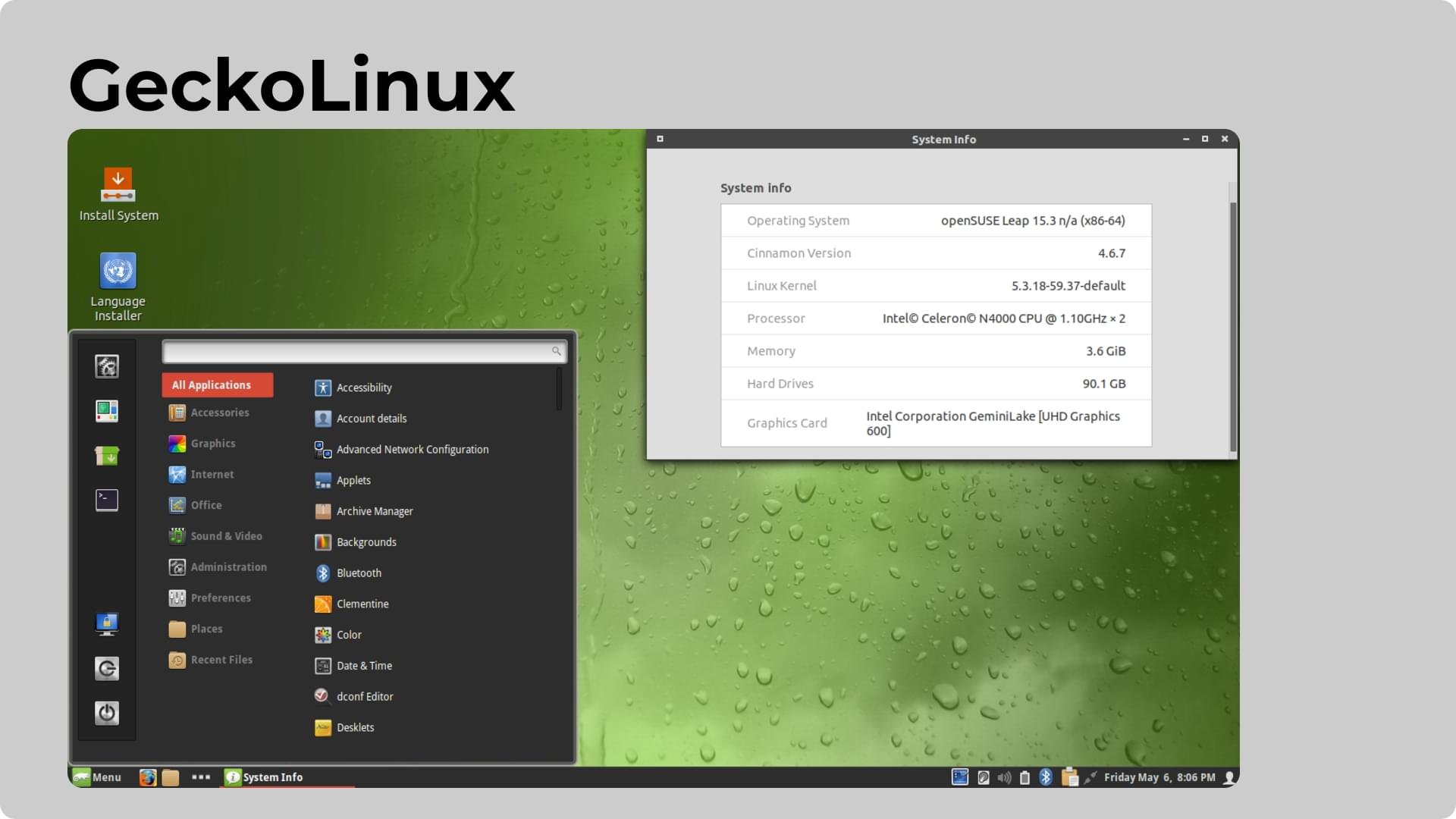The width and height of the screenshot is (1456, 819).
Task: Click the power Quit icon in sidebar
Action: coord(107,713)
